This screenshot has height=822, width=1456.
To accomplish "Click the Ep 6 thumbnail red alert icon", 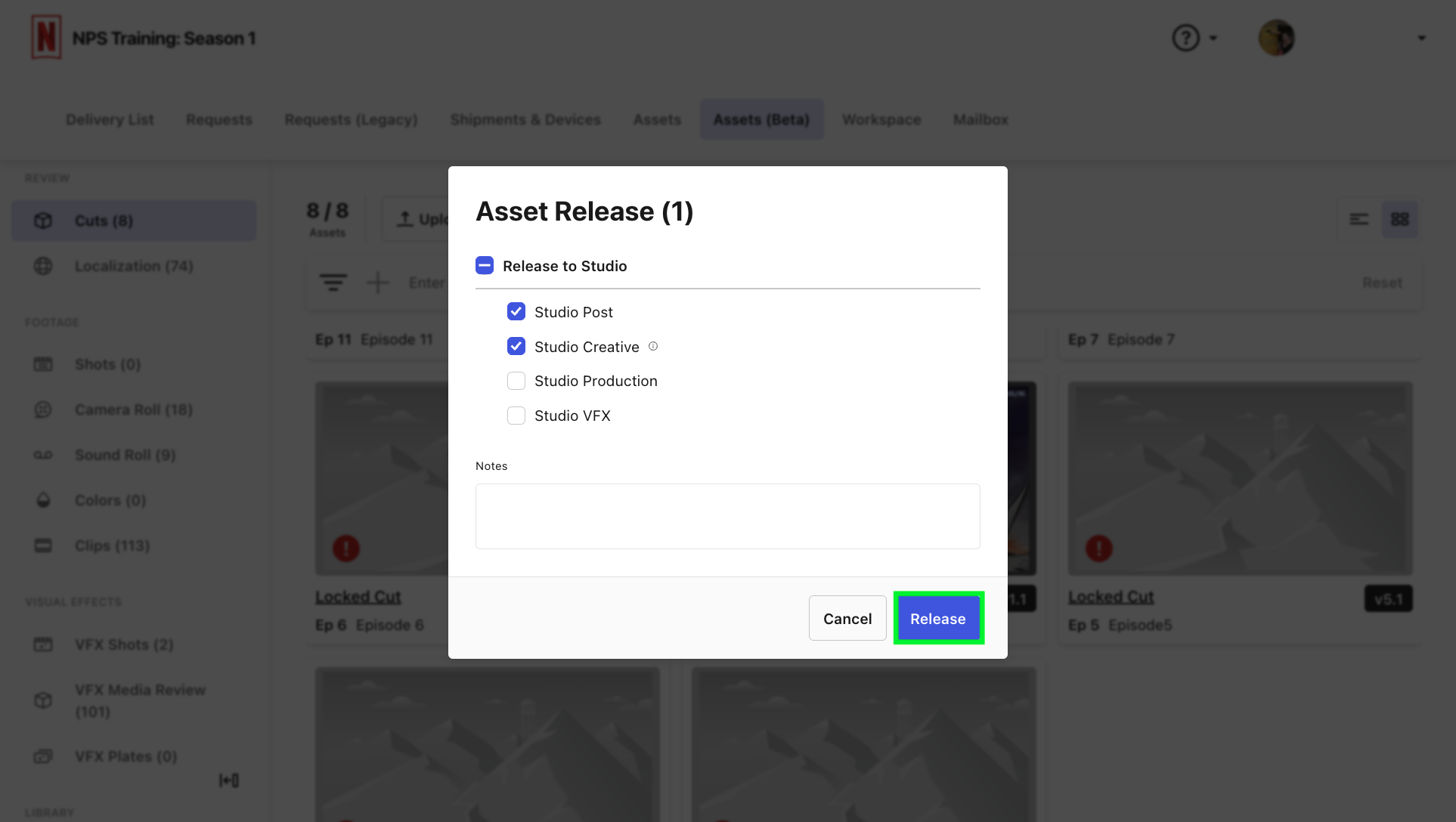I will (x=346, y=548).
